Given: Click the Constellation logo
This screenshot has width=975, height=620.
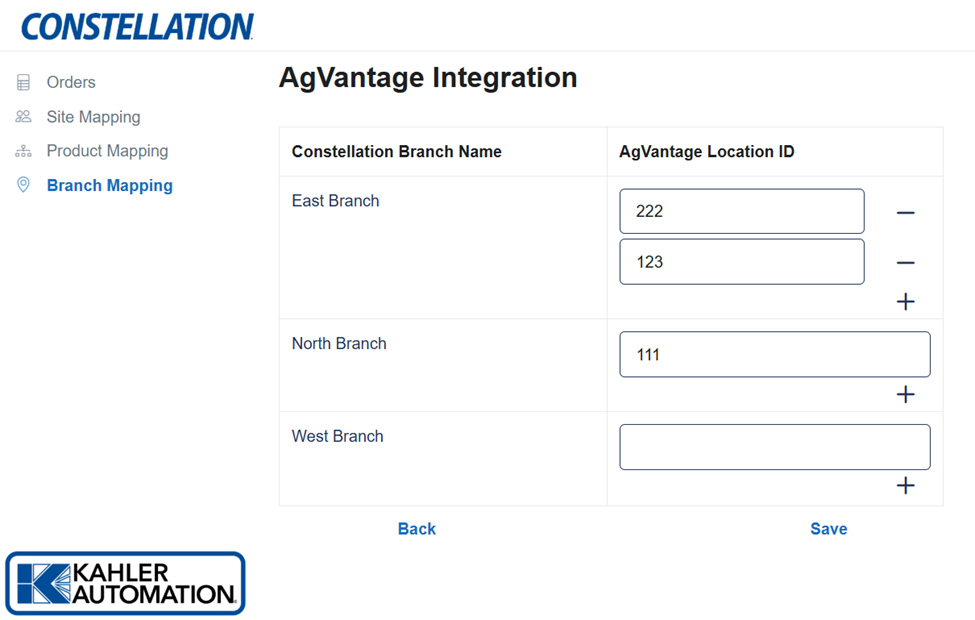Looking at the screenshot, I should 137,27.
